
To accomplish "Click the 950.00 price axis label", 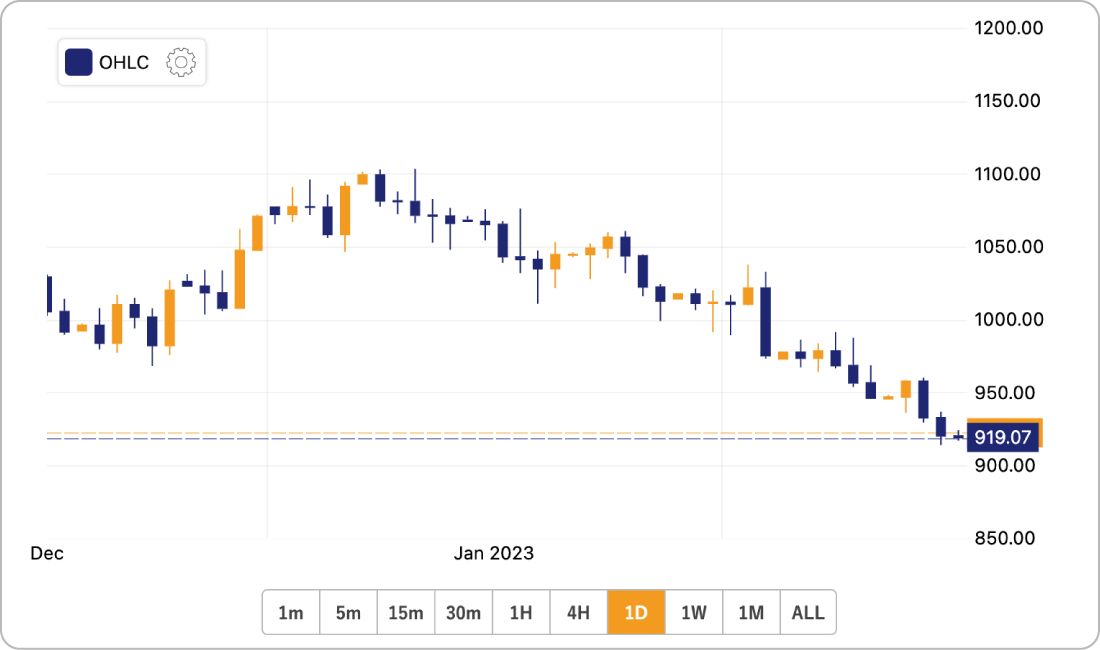I will 1005,393.
